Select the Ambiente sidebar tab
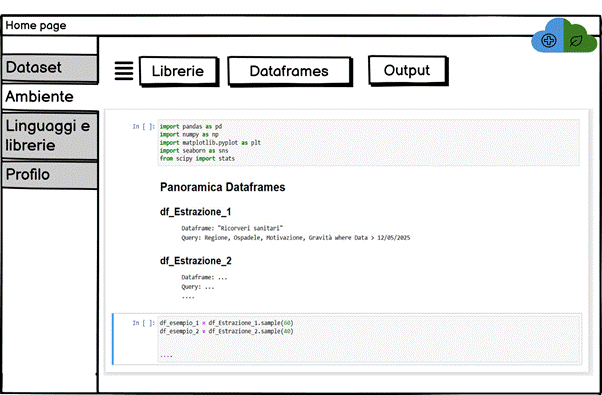 tap(50, 97)
